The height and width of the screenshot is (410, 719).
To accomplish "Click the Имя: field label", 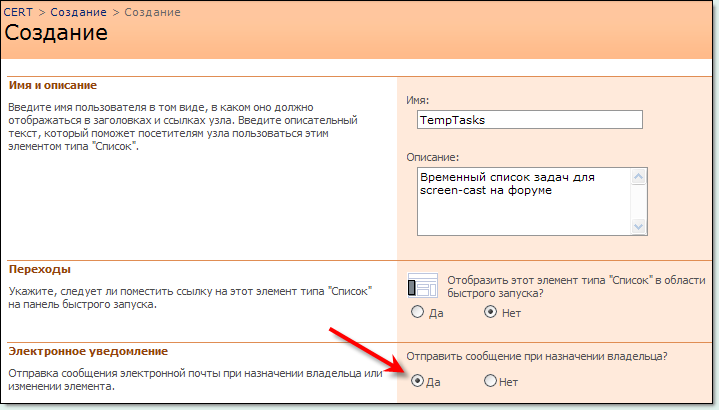I will 418,100.
